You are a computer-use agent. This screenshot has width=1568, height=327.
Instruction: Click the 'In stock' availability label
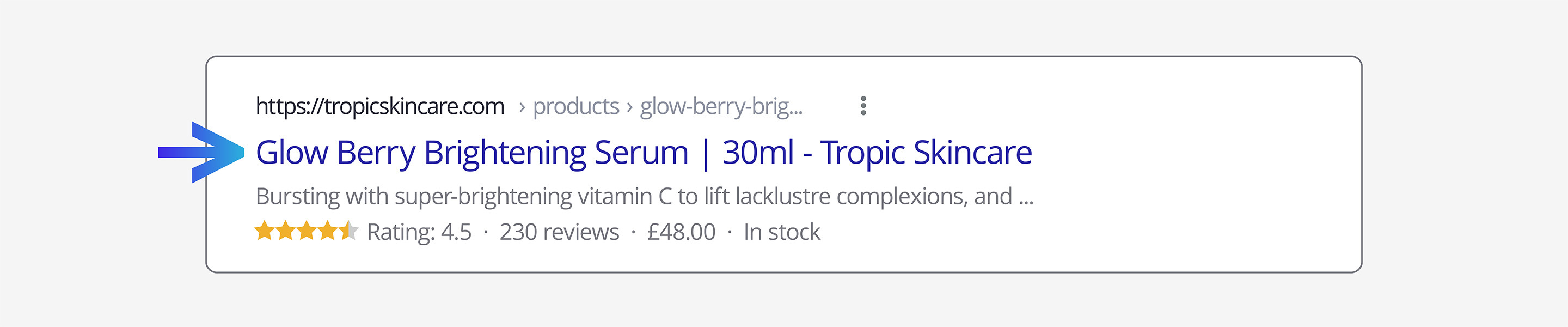[x=782, y=232]
